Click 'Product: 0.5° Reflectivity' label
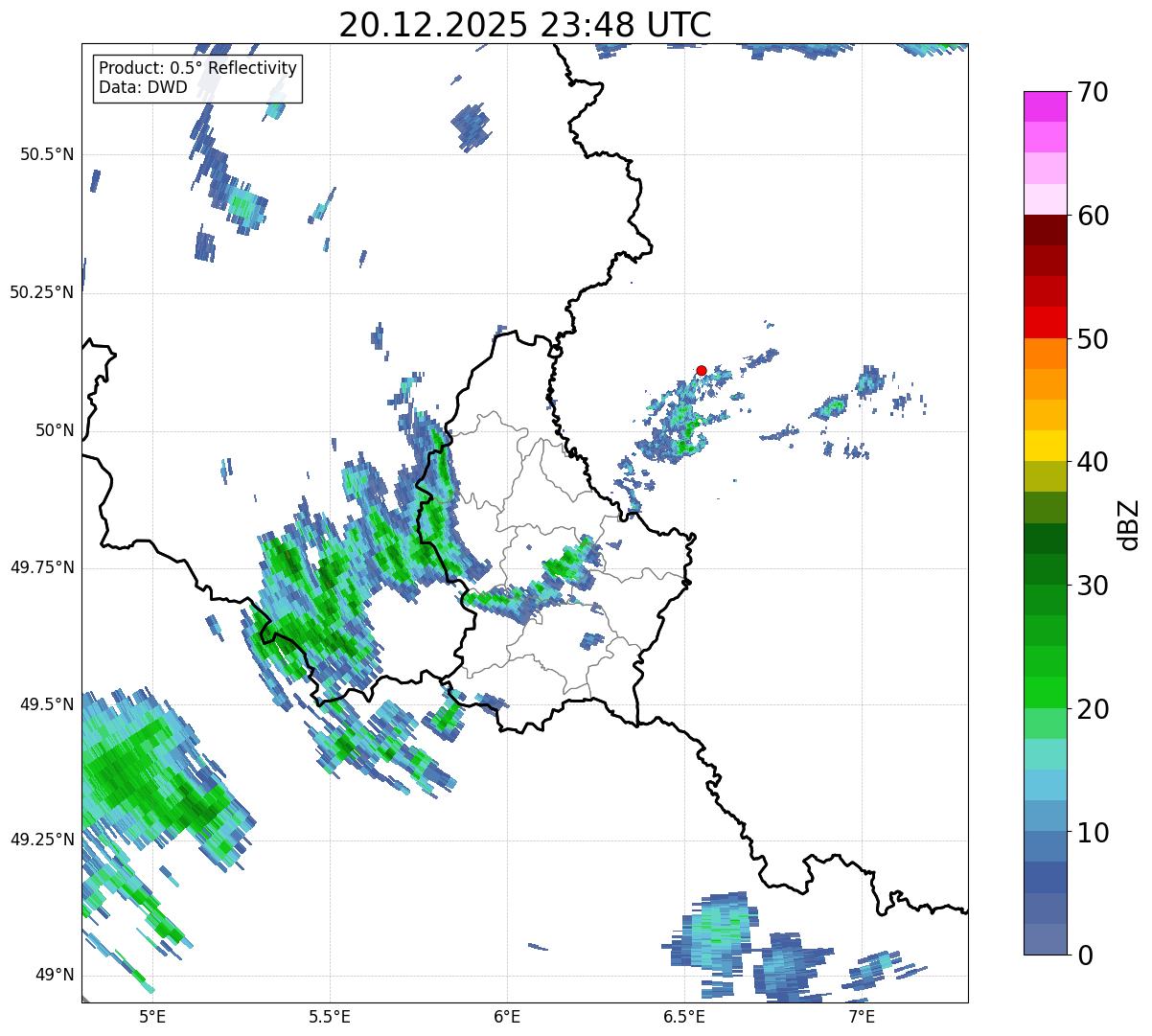 point(198,69)
